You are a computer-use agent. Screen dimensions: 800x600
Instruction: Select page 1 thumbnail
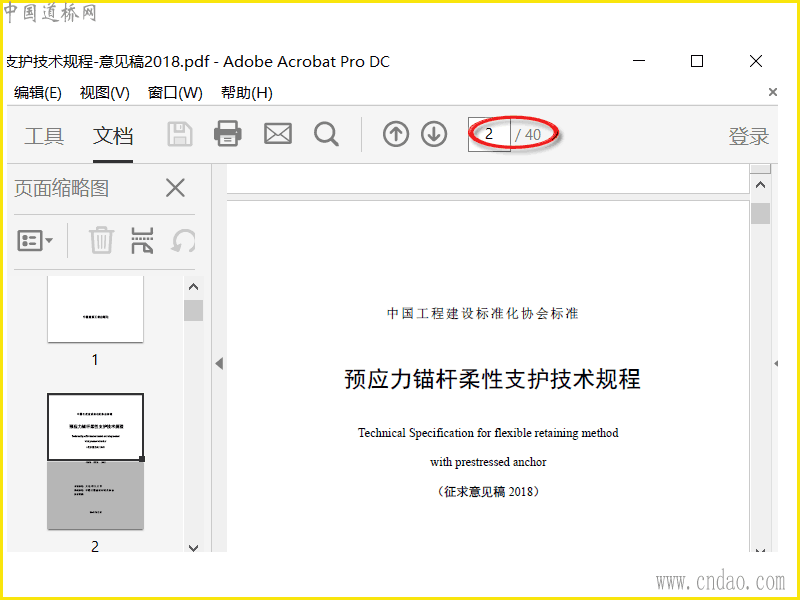point(95,309)
